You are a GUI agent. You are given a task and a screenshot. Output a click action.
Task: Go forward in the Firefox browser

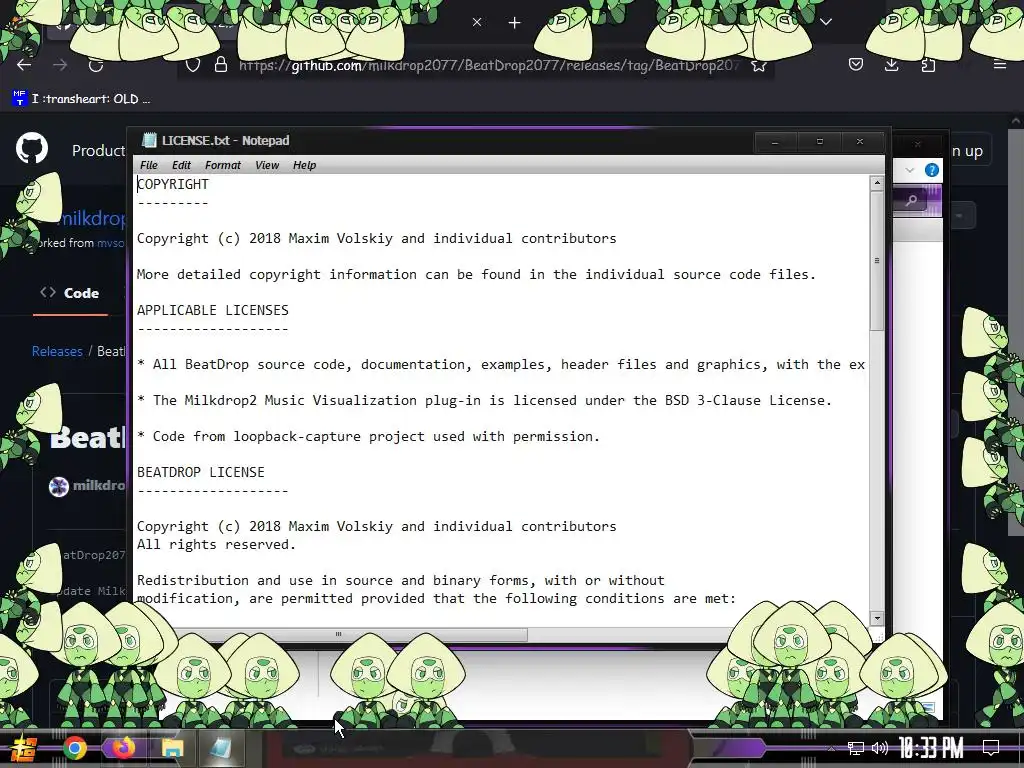click(x=60, y=65)
